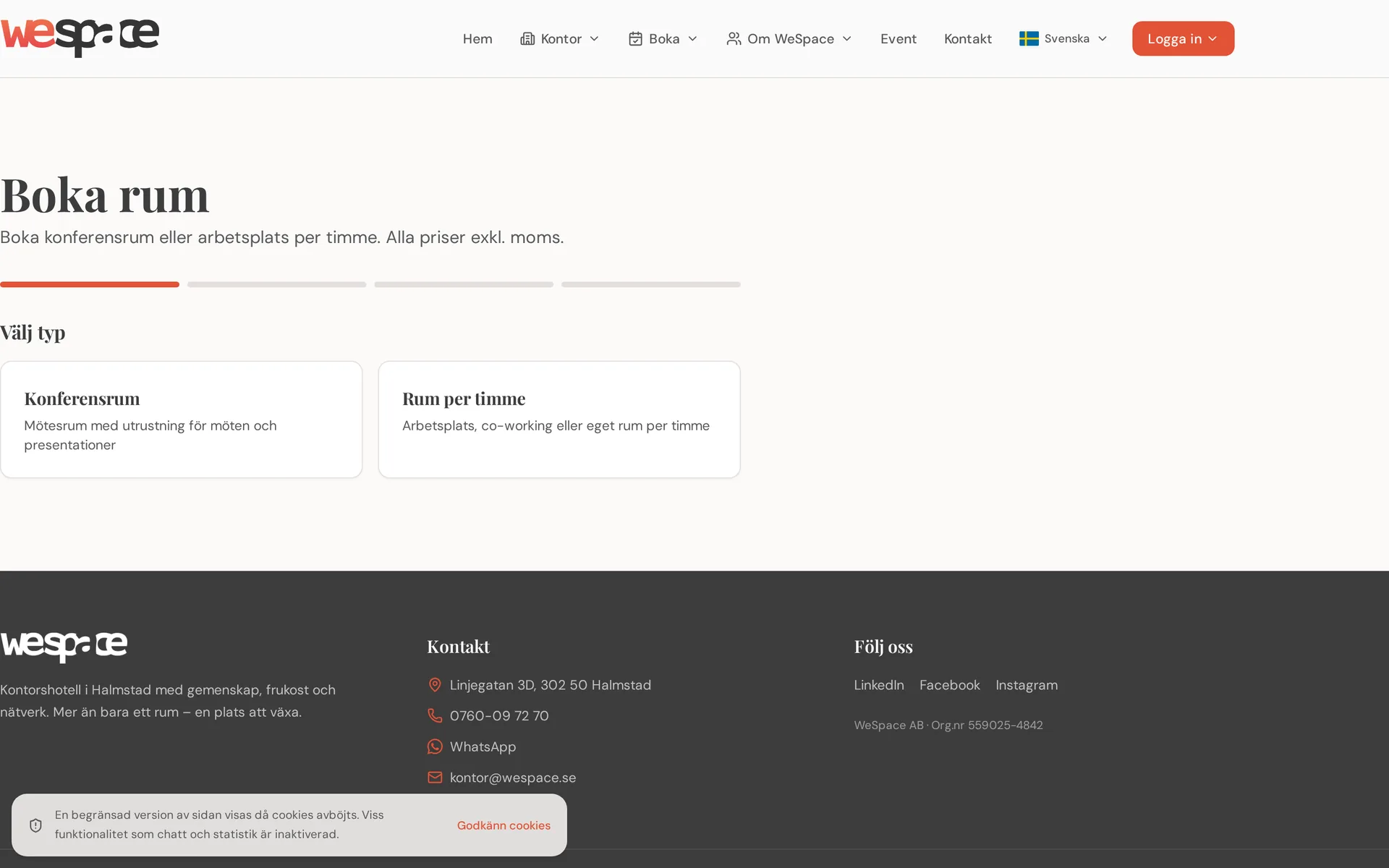Open the WhatsApp contact link
Viewport: 1389px width, 868px height.
(x=483, y=746)
